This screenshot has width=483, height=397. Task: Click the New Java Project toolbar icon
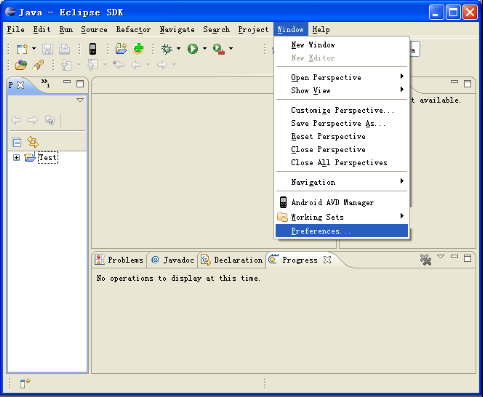tap(121, 49)
